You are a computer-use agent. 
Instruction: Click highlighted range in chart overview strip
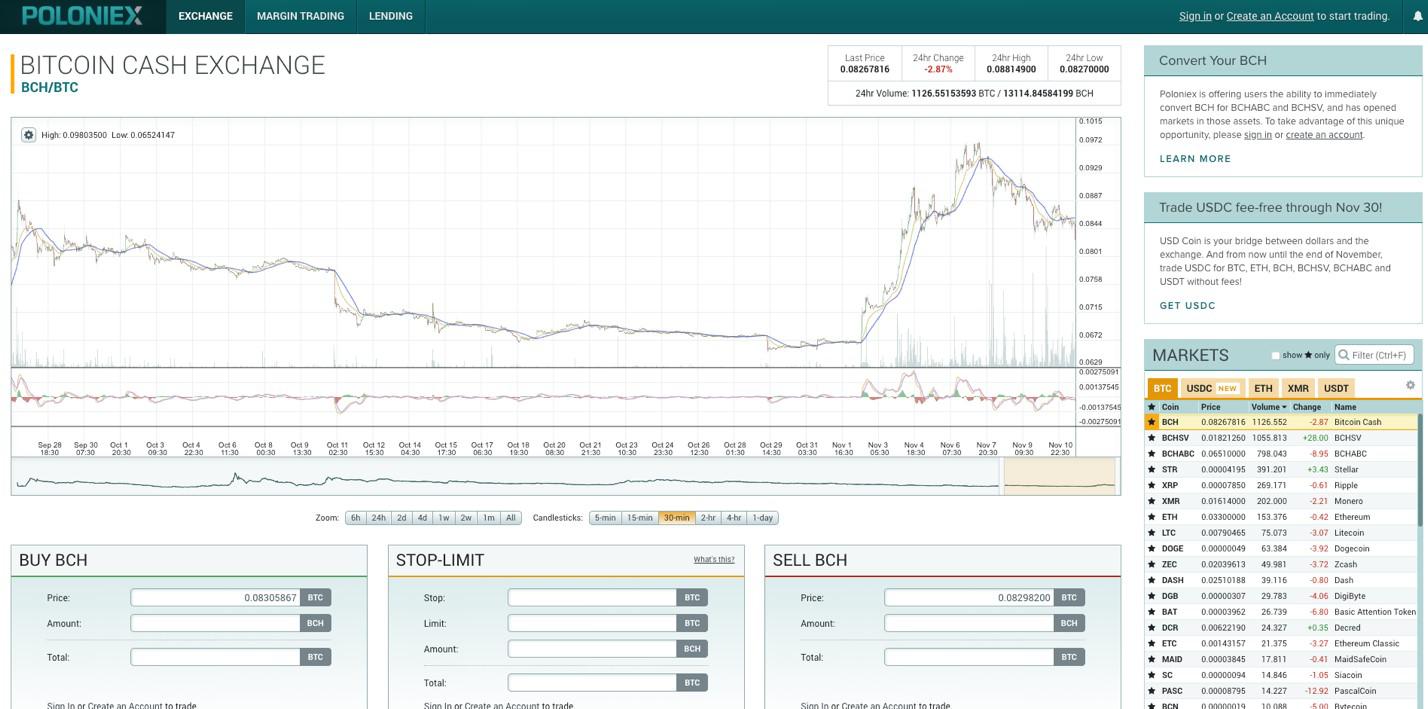1059,475
